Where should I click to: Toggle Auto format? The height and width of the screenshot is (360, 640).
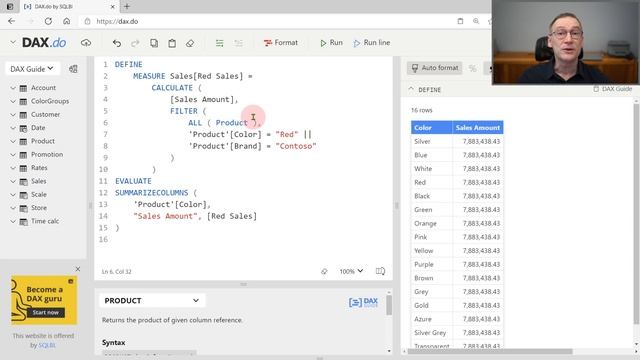point(434,68)
